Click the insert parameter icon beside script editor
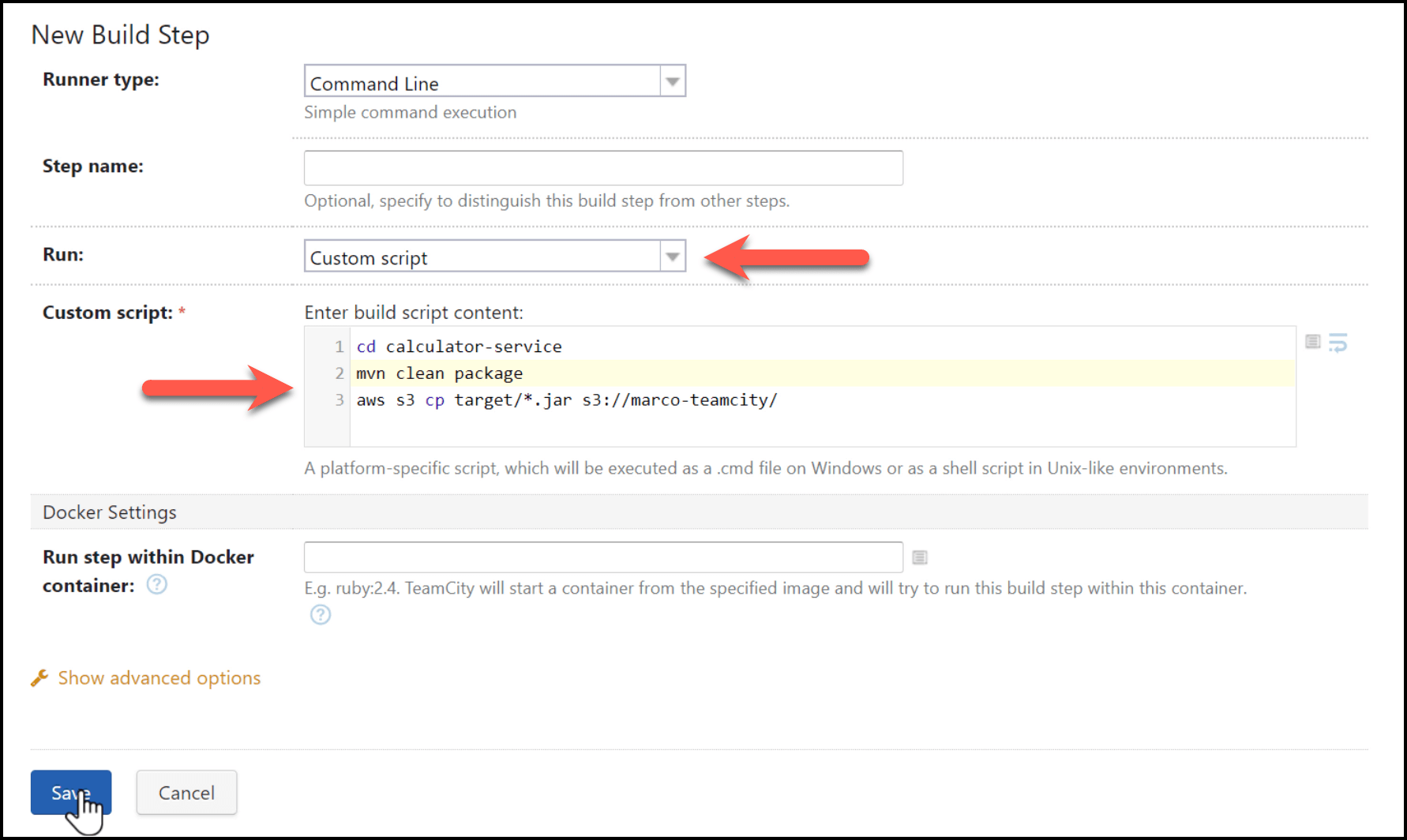This screenshot has height=840, width=1407. click(x=1312, y=342)
